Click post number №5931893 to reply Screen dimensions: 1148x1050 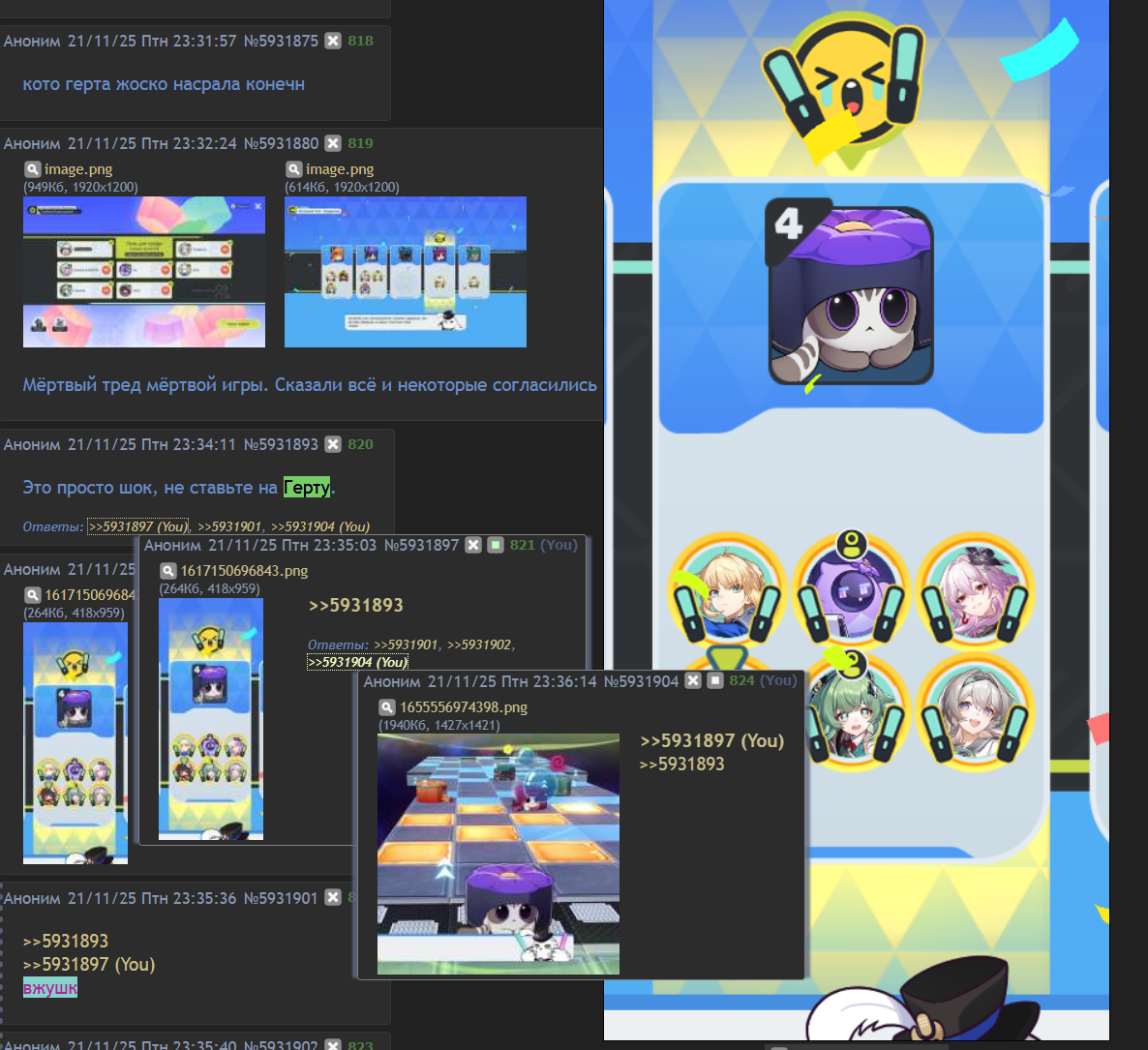coord(281,444)
